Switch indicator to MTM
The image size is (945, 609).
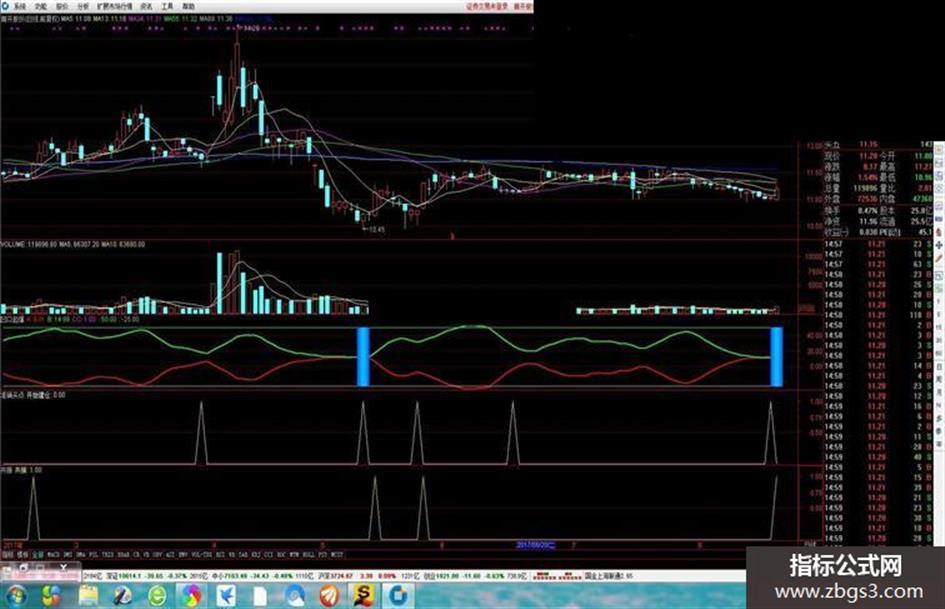[294, 554]
